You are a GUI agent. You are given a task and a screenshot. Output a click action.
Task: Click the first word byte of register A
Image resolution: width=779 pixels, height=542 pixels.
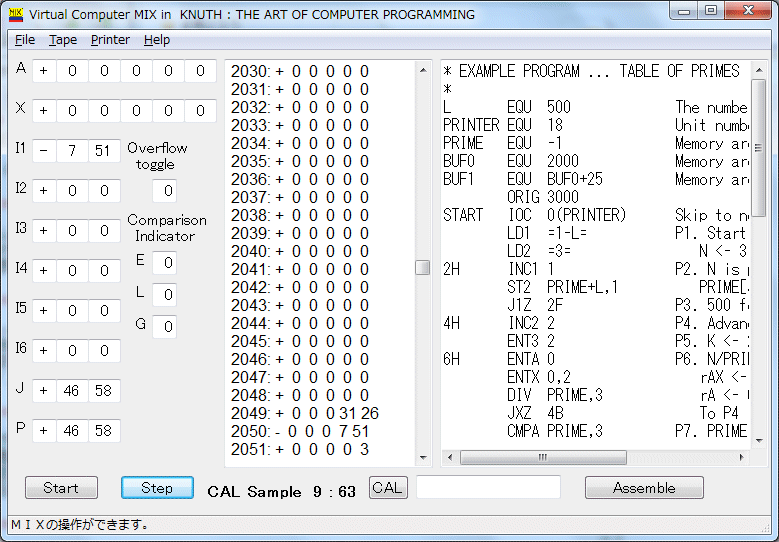pos(72,71)
